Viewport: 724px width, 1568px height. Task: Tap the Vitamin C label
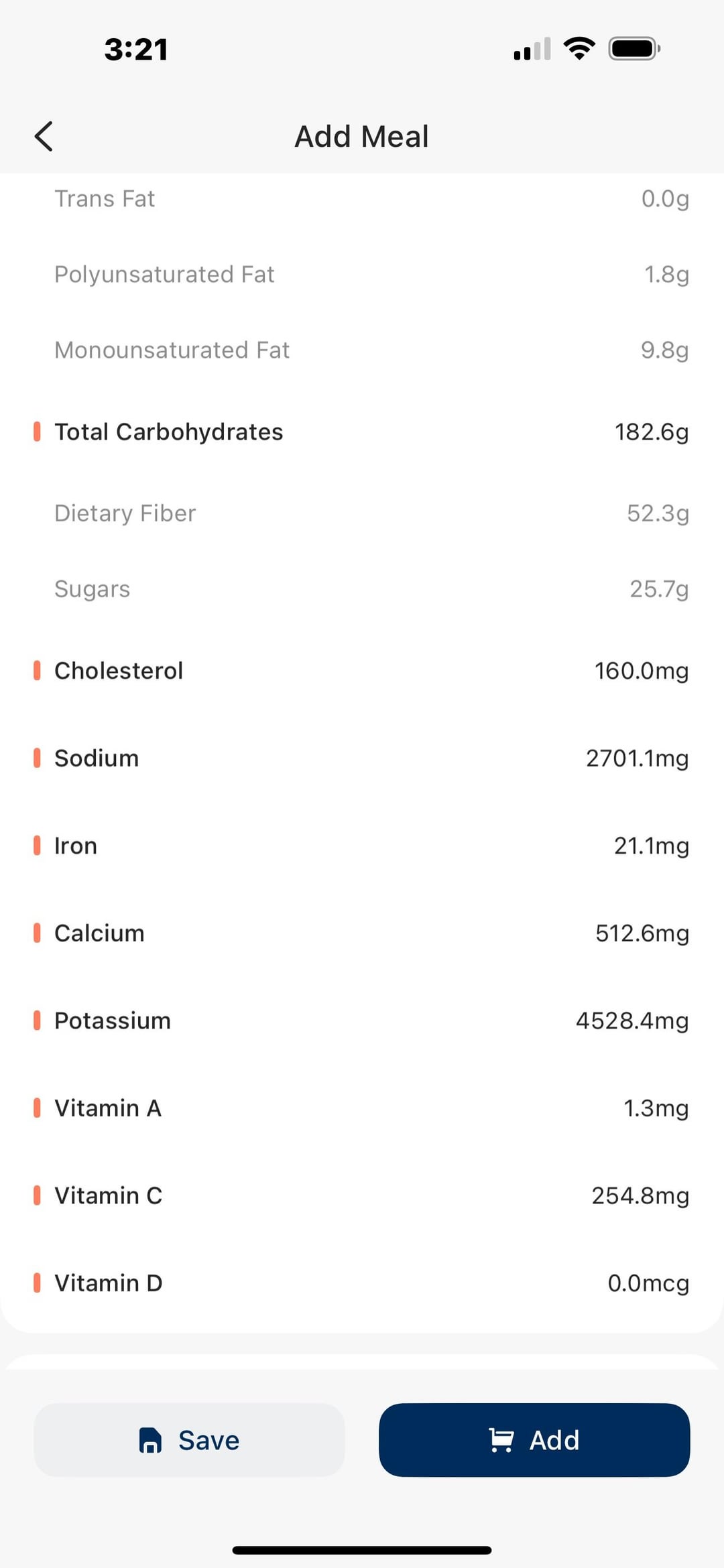108,1195
